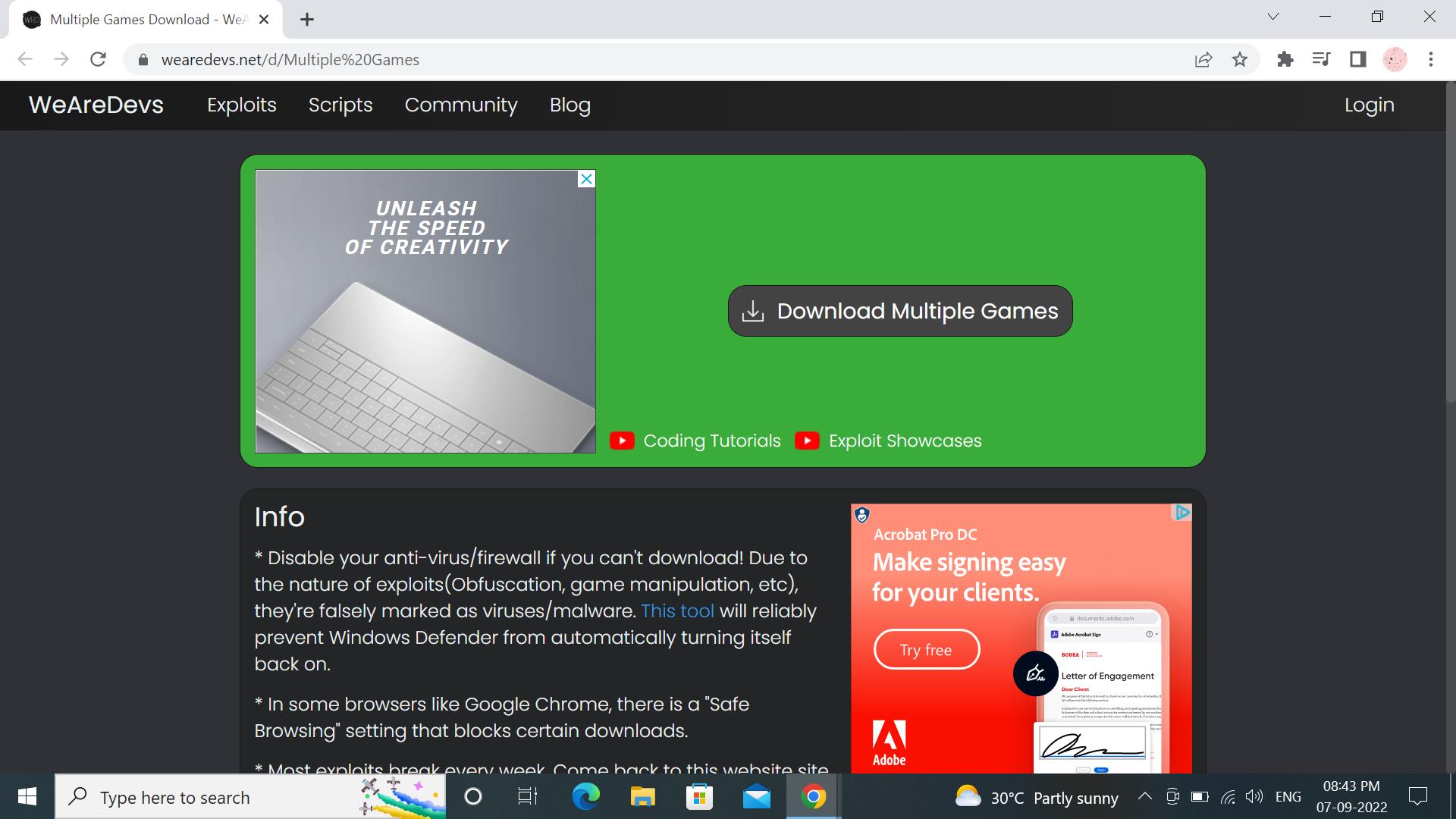The image size is (1456, 819).
Task: Click the browser back arrow
Action: coord(25,59)
